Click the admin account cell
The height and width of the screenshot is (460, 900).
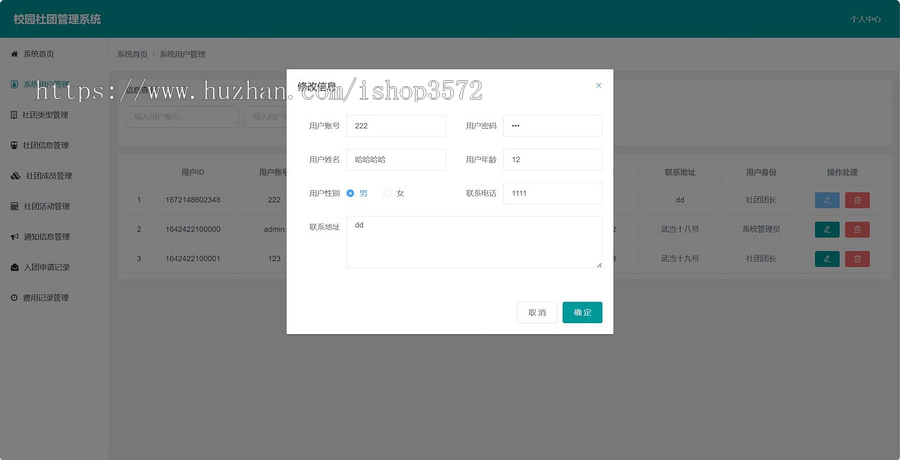(x=274, y=229)
